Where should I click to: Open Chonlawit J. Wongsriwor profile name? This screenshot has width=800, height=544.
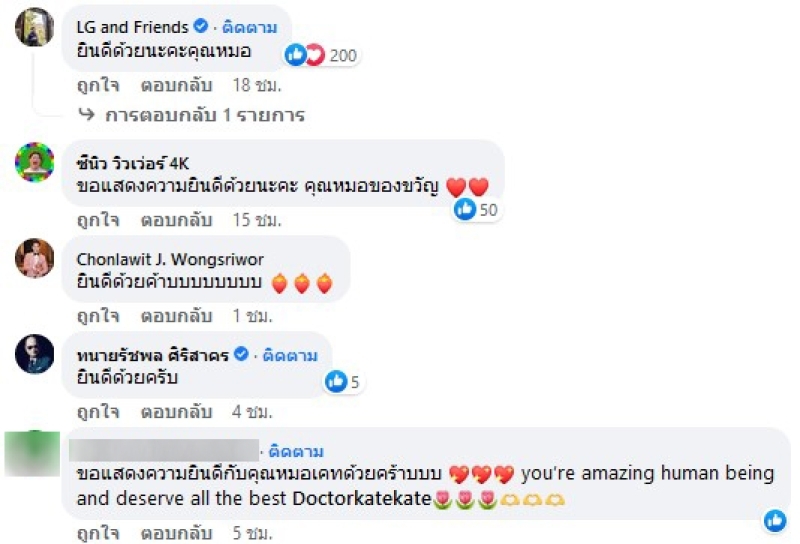170,259
